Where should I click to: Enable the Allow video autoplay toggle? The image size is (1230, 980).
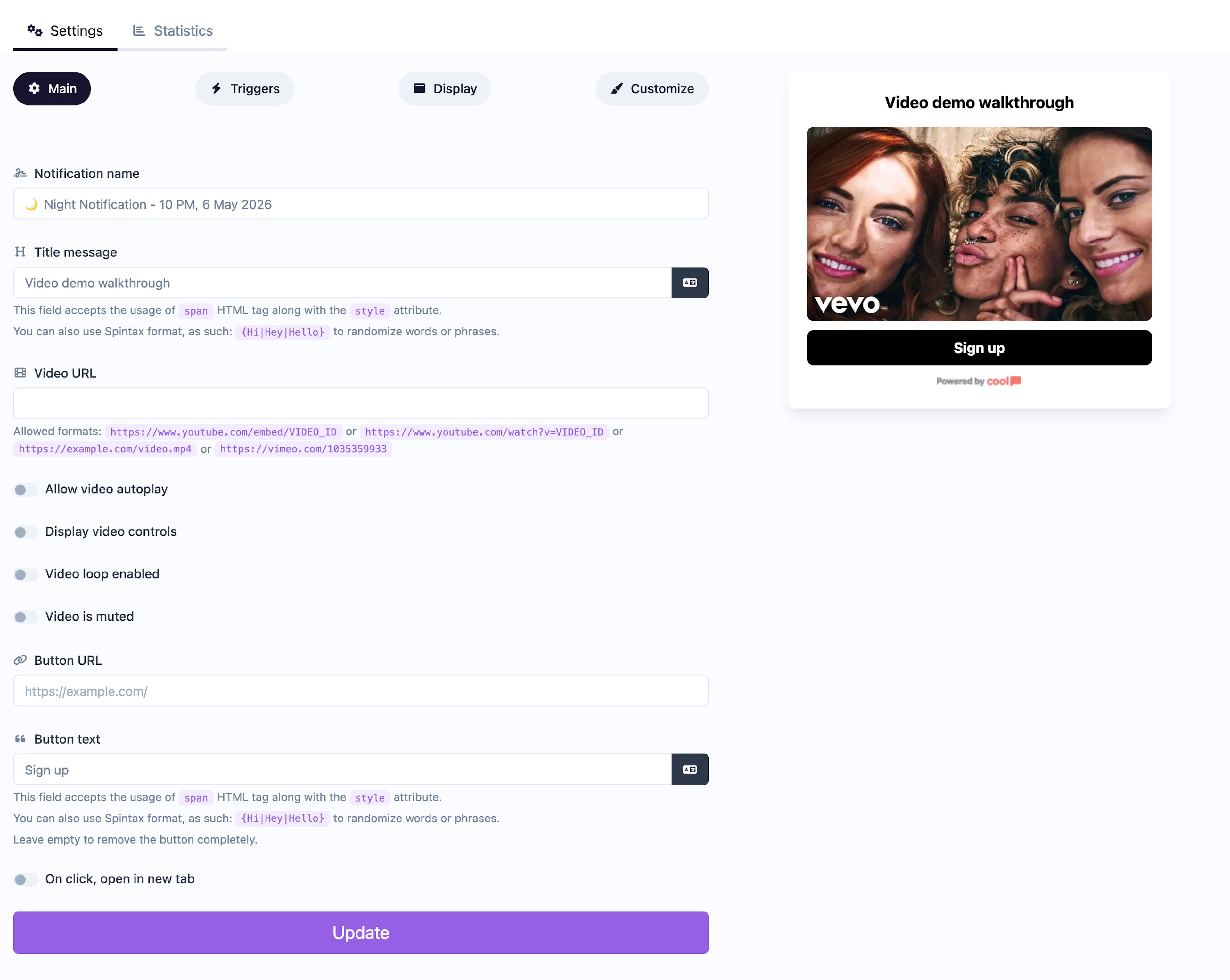click(25, 490)
